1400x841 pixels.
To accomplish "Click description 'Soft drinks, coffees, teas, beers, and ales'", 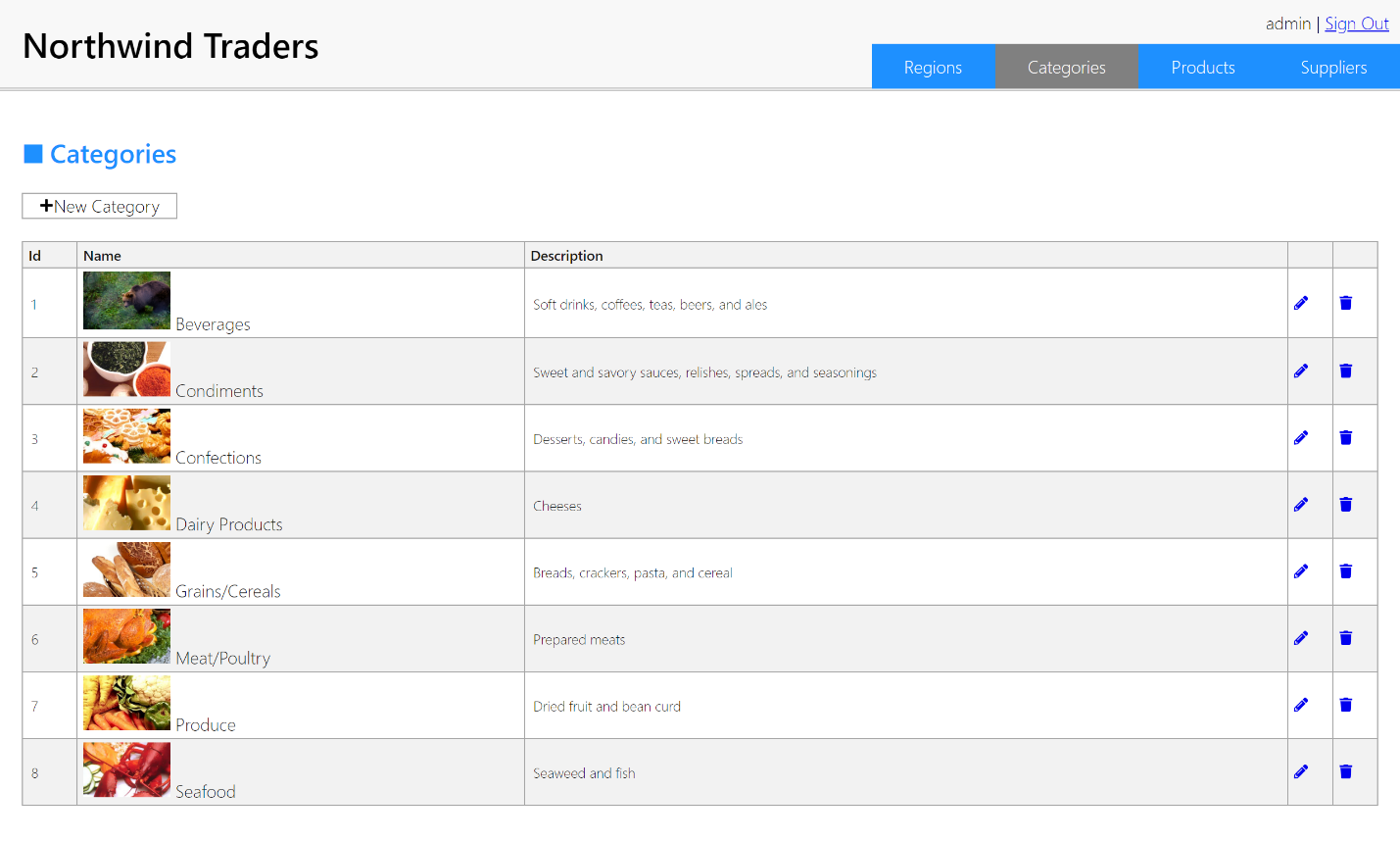I will [651, 305].
